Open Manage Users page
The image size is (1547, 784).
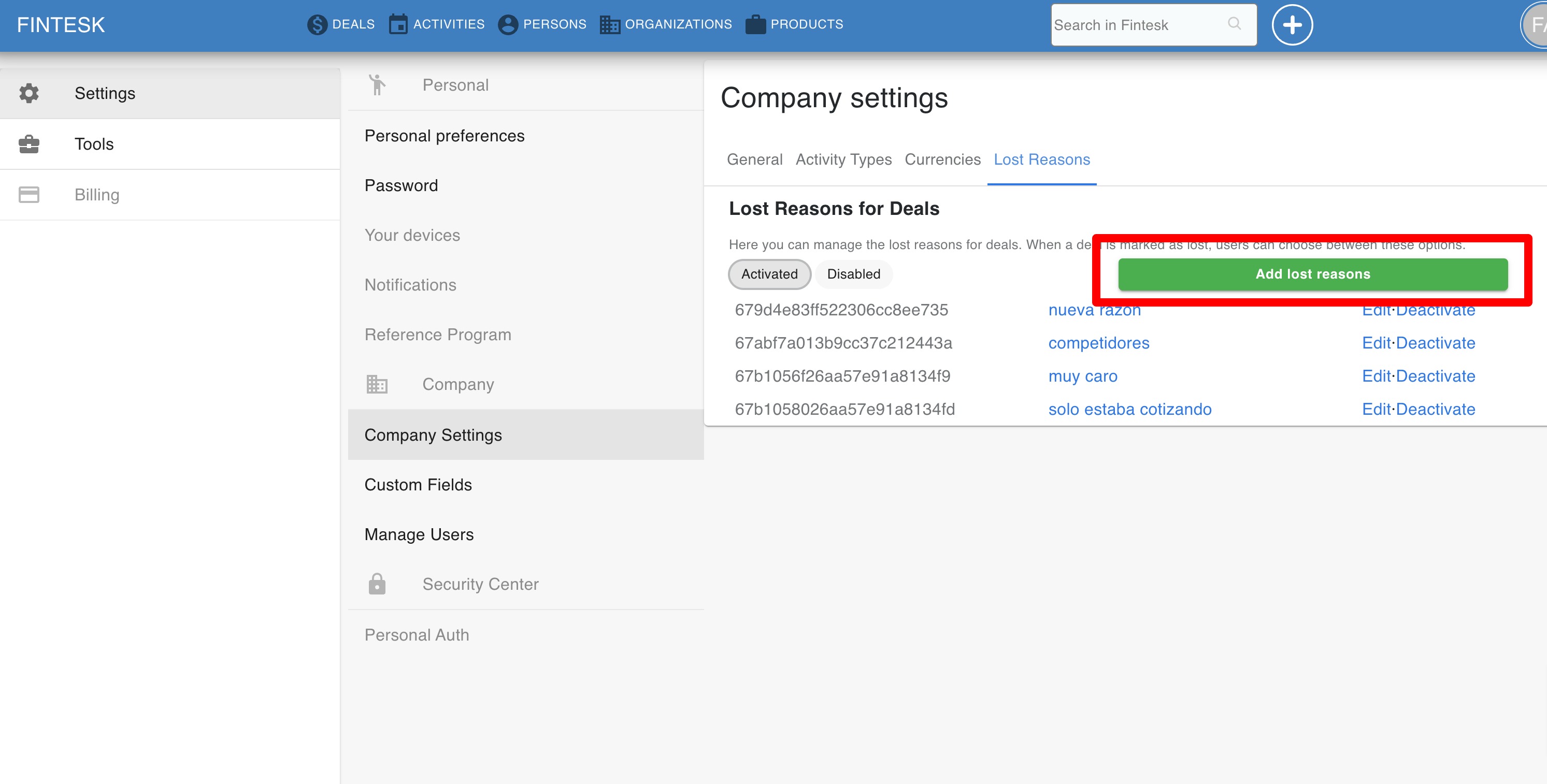[525, 534]
